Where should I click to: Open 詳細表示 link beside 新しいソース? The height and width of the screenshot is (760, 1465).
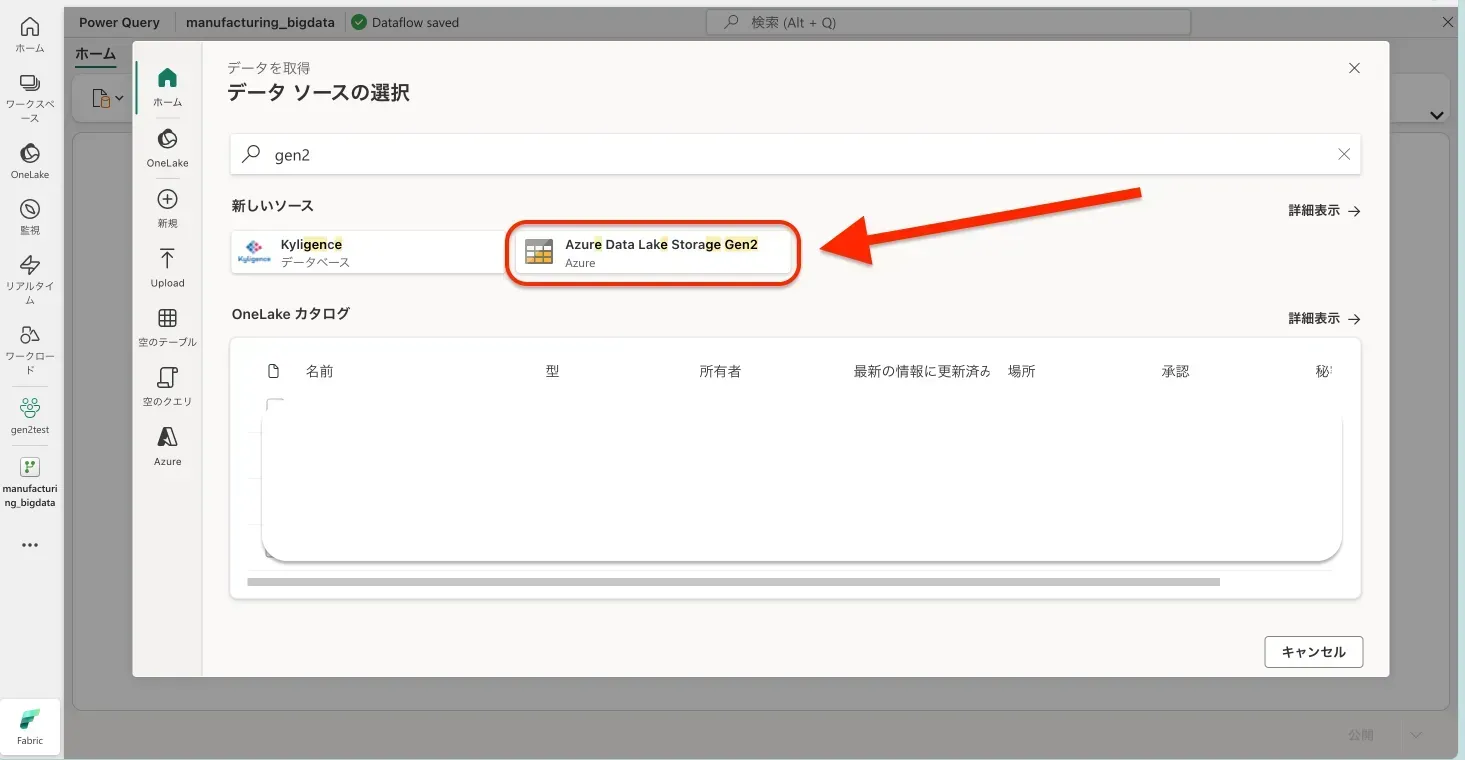point(1323,211)
